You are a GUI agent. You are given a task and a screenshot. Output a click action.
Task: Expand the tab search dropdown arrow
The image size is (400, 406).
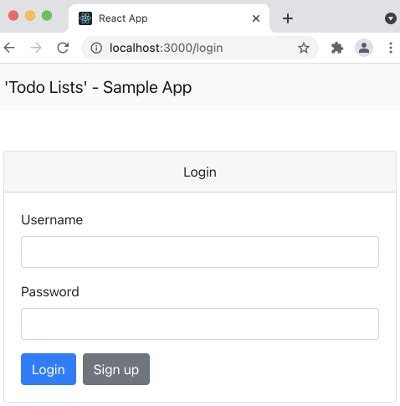[x=391, y=18]
